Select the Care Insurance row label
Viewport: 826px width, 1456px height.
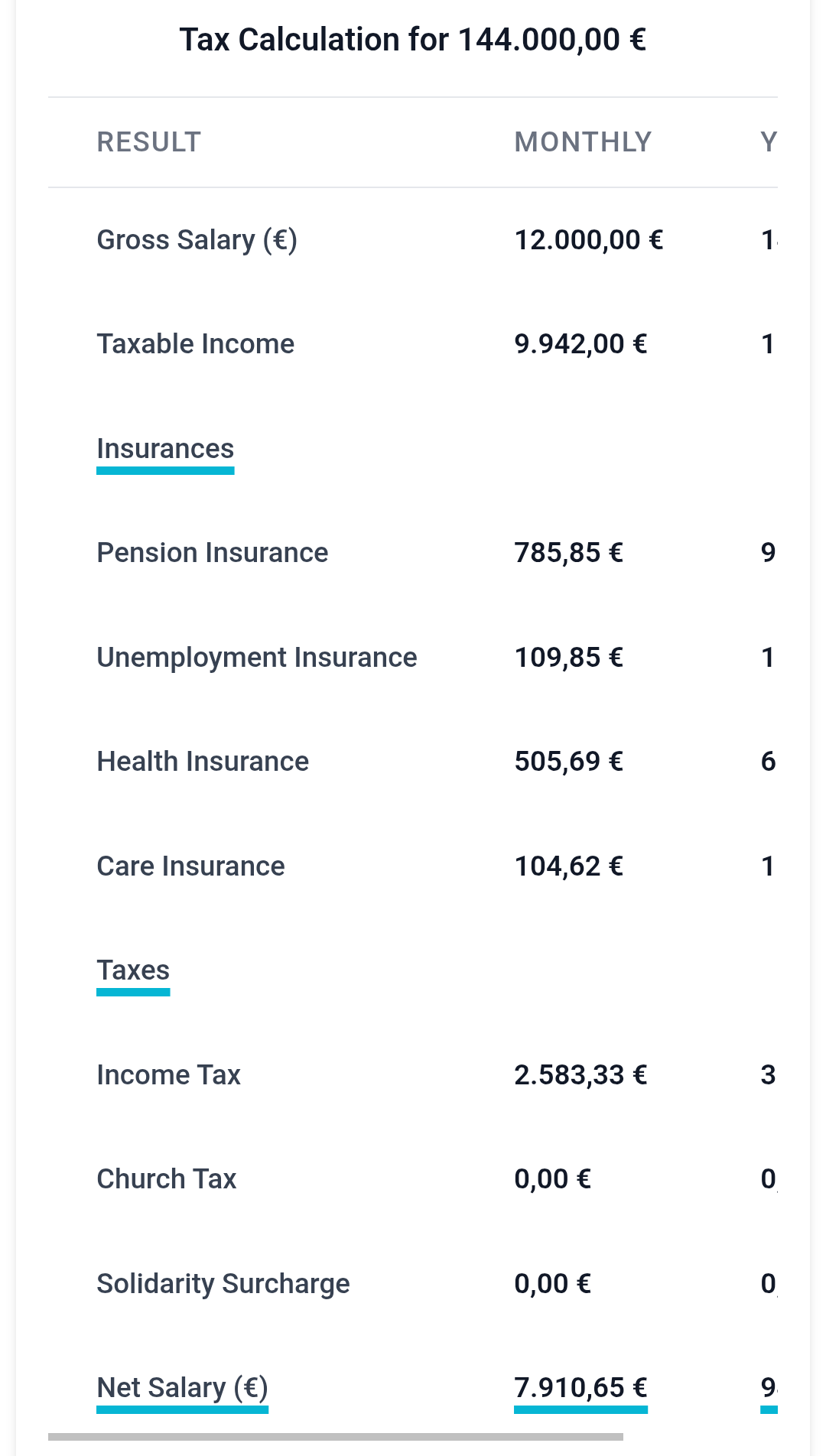[190, 866]
